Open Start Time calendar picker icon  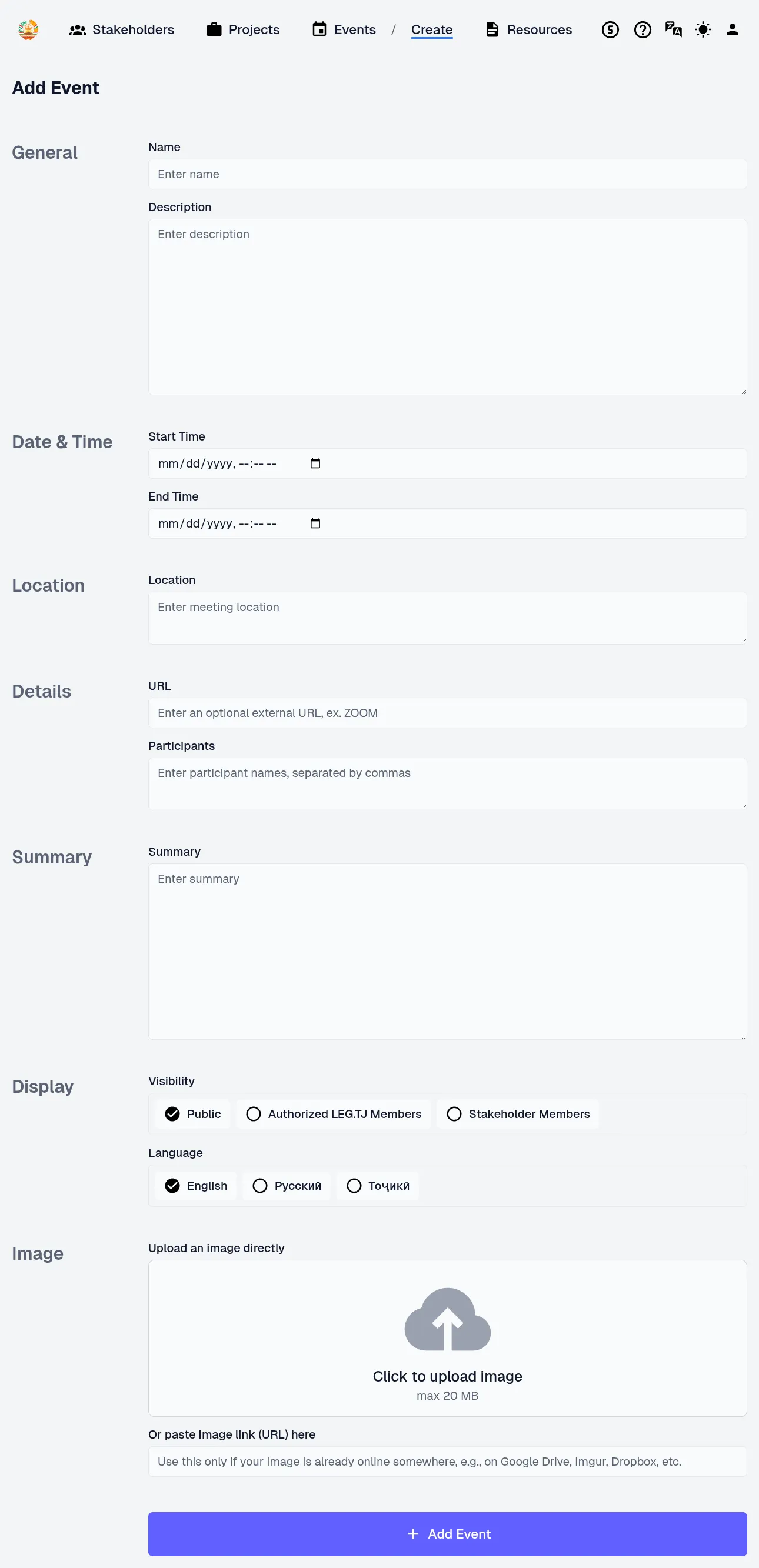click(315, 463)
